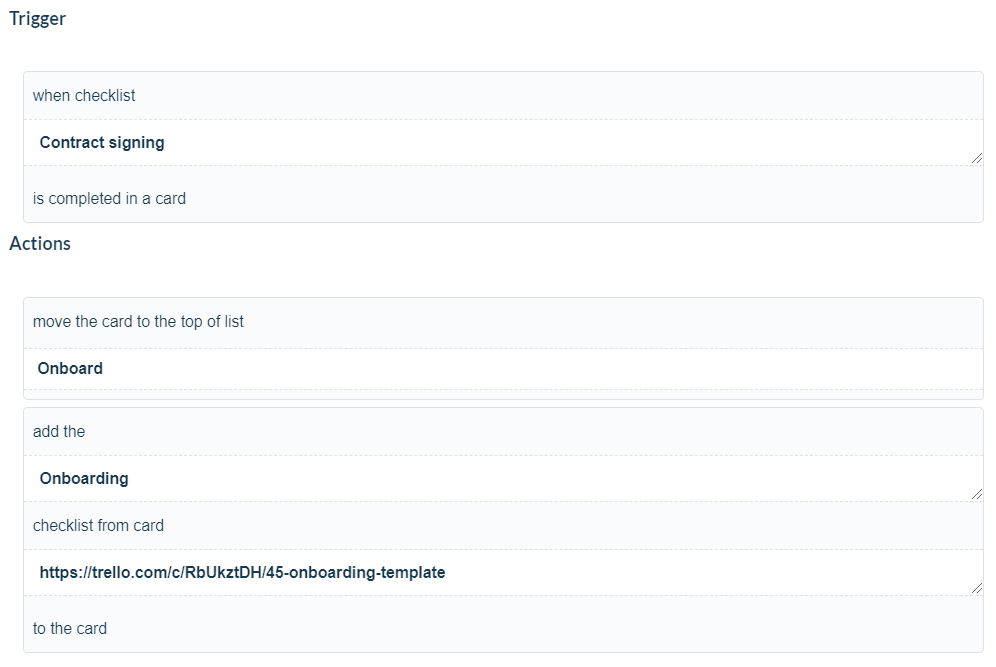Click the "is completed in a card" label
The width and height of the screenshot is (996, 667).
click(110, 198)
